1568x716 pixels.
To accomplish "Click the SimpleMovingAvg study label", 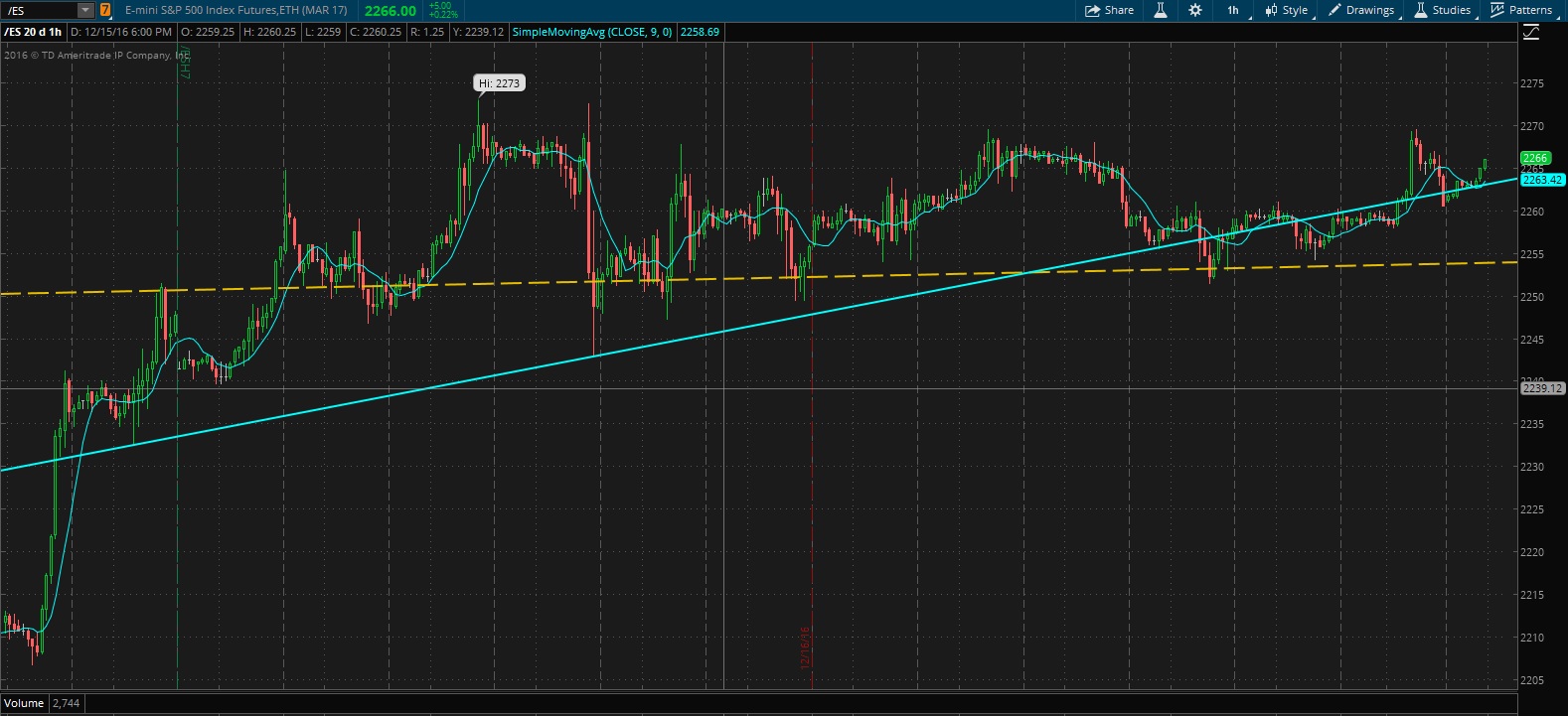I will coord(592,32).
